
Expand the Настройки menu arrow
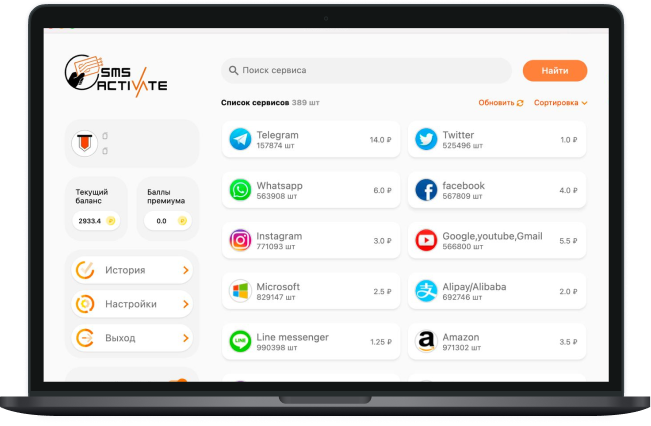pyautogui.click(x=186, y=304)
